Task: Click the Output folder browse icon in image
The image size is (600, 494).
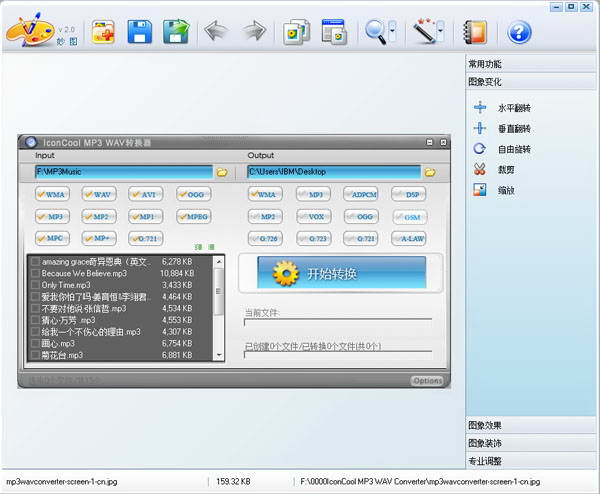Action: [430, 172]
